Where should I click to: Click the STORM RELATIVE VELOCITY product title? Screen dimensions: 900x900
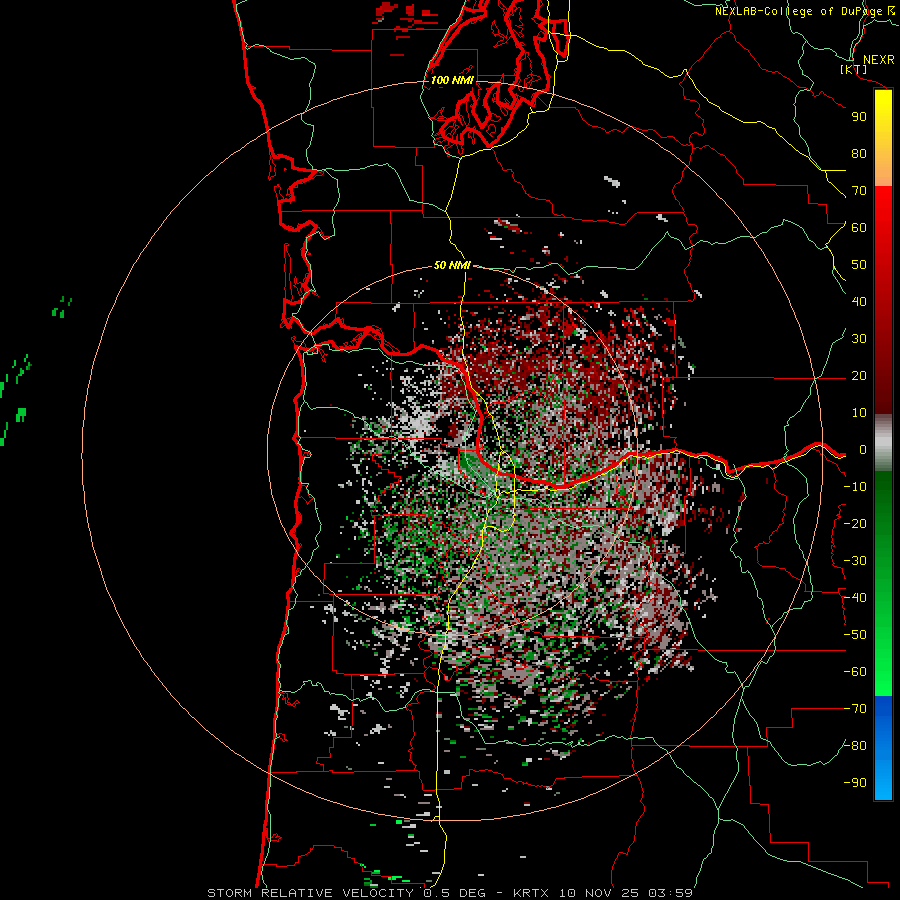[310, 893]
